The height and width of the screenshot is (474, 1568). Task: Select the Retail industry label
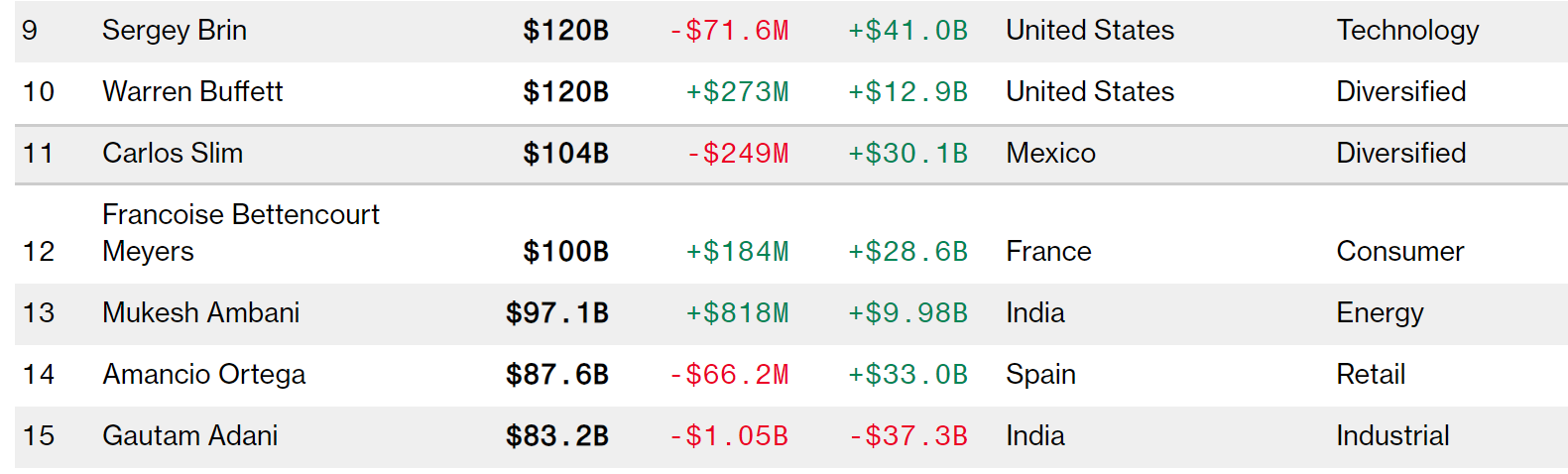tap(1372, 375)
